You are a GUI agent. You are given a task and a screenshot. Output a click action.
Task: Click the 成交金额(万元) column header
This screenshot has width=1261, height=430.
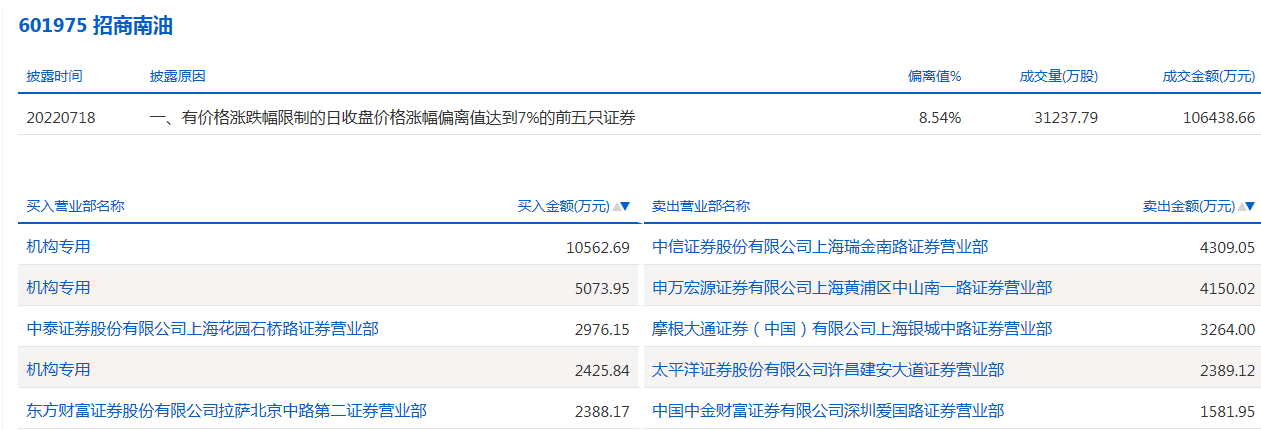[x=1208, y=76]
